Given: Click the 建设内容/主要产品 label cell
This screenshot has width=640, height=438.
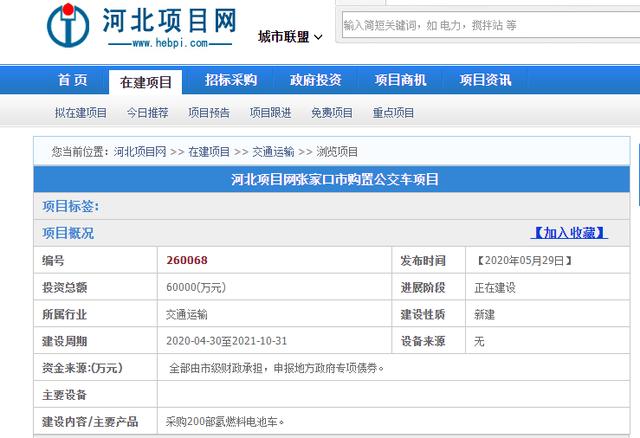Looking at the screenshot, I should (96, 421).
